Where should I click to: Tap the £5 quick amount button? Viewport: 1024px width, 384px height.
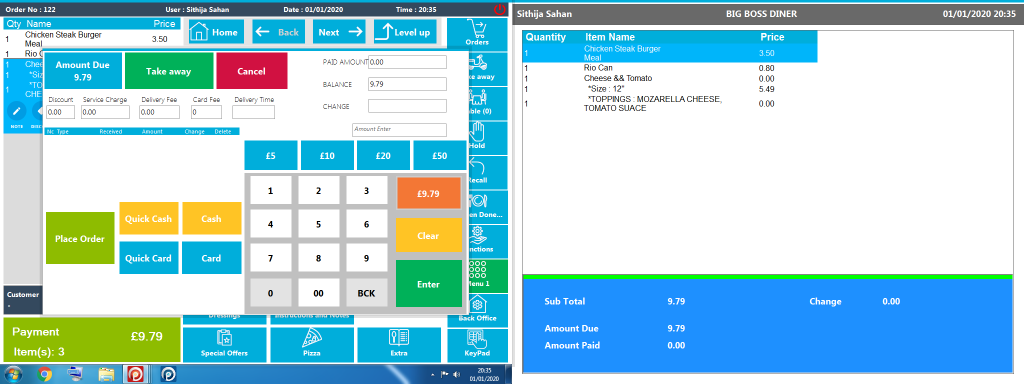[x=270, y=155]
